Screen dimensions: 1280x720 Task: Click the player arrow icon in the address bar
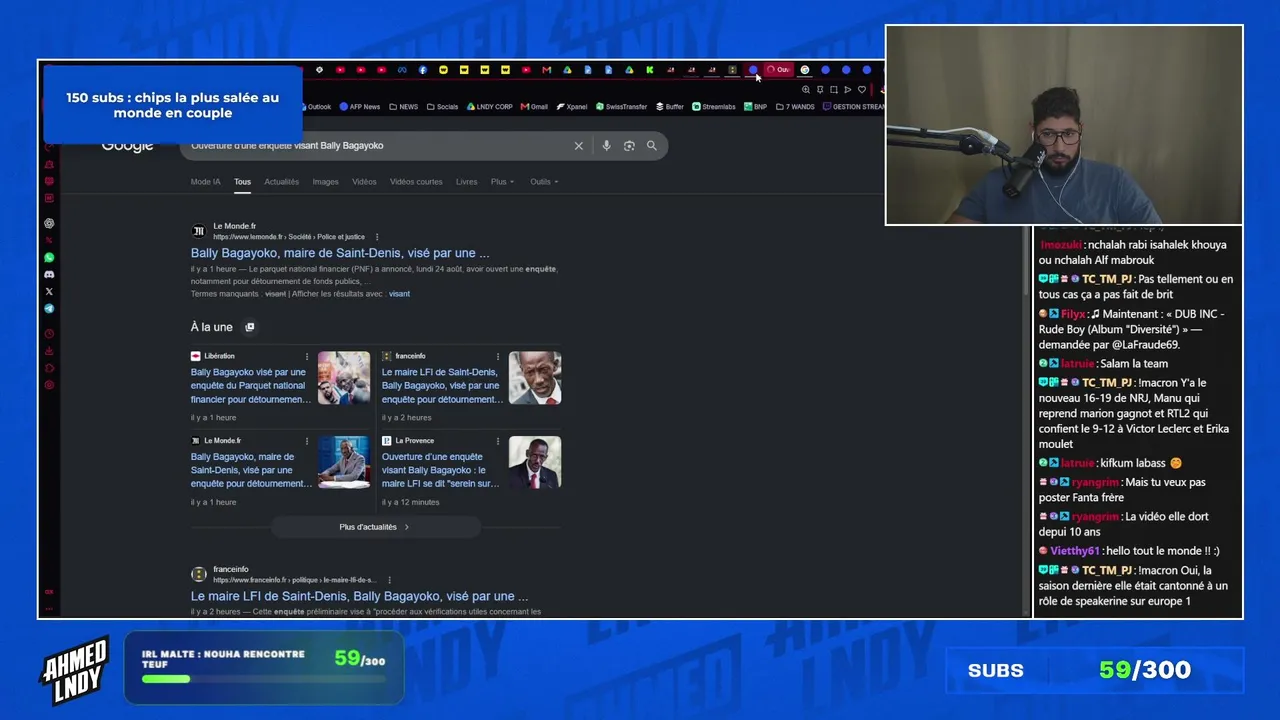(x=848, y=90)
